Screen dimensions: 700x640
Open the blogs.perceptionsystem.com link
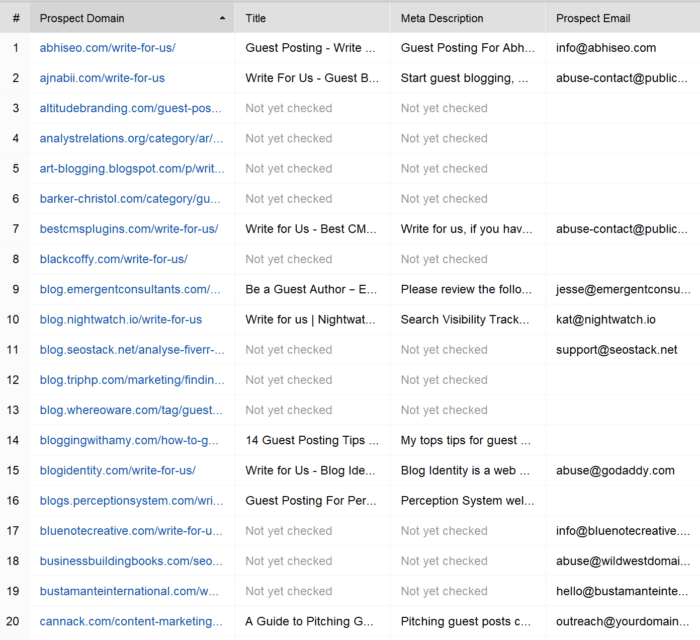tap(131, 501)
